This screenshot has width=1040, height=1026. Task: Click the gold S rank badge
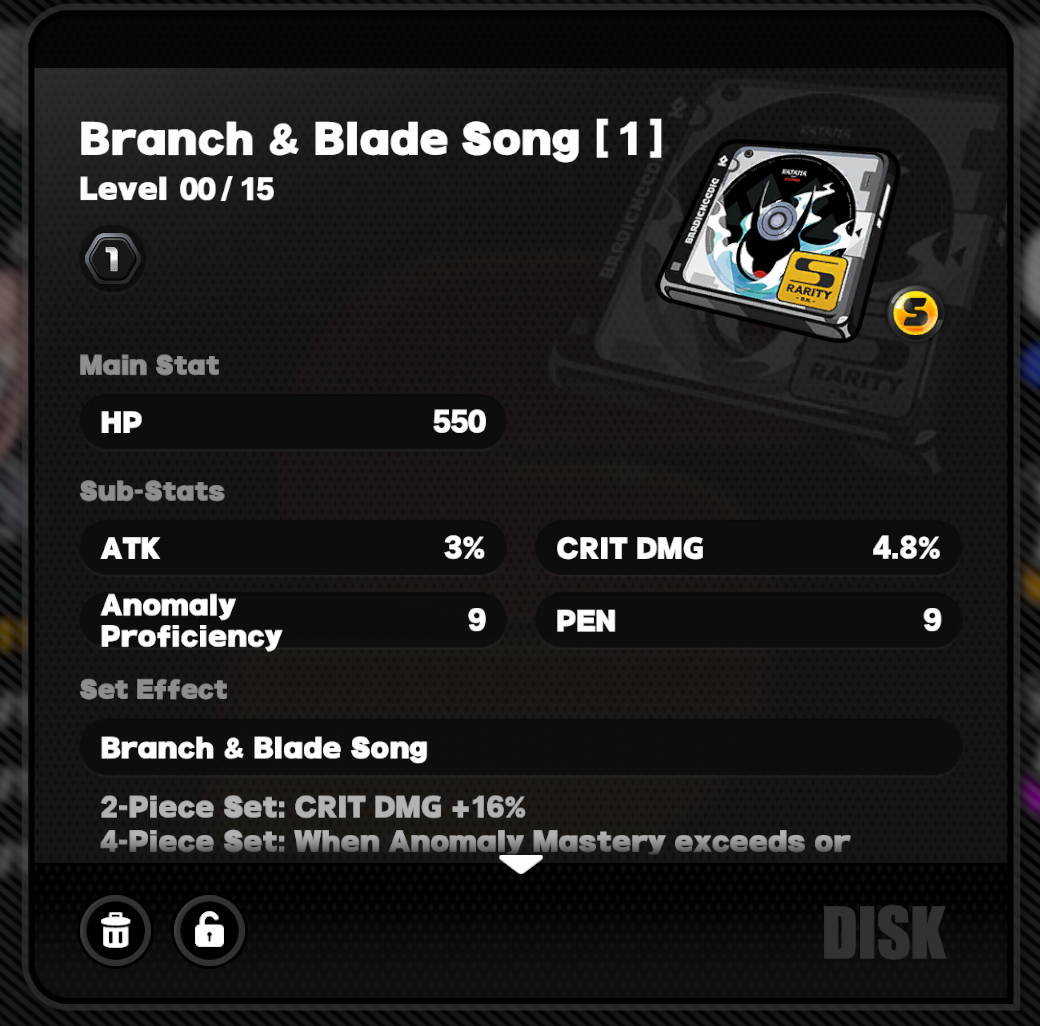[x=916, y=314]
